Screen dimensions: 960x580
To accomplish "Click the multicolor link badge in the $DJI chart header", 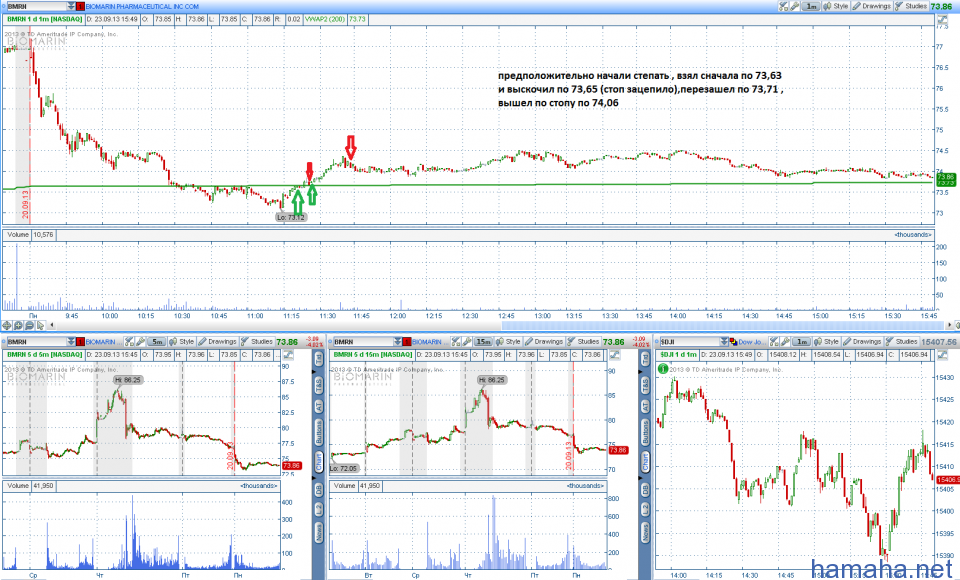I will pyautogui.click(x=733, y=342).
